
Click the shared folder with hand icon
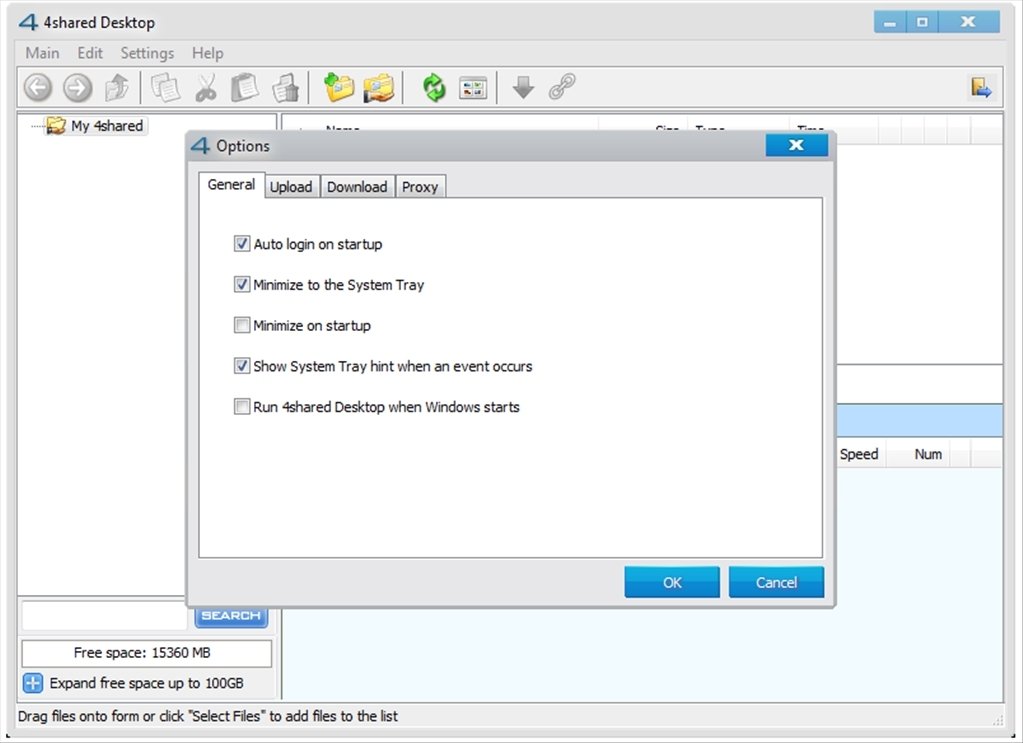point(378,87)
